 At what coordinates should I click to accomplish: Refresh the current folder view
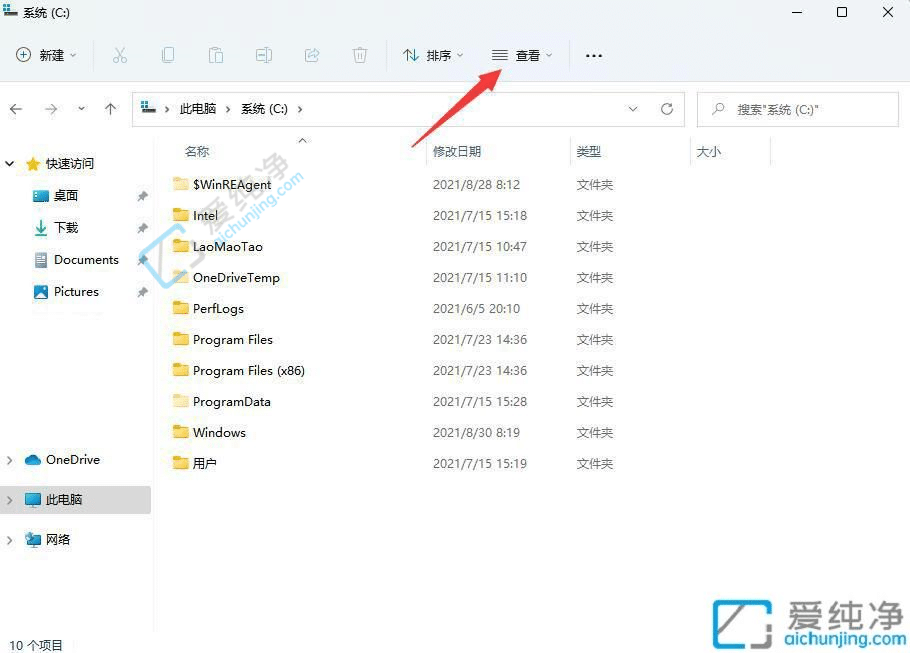tap(667, 109)
